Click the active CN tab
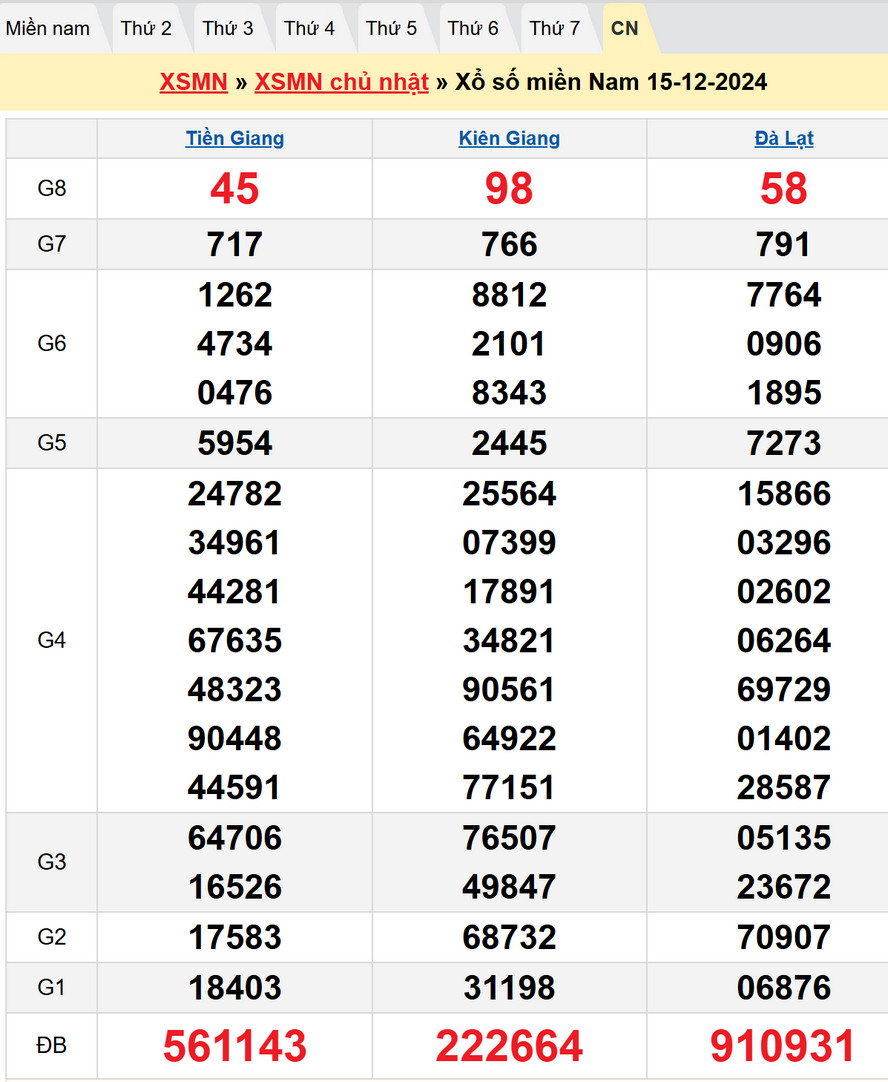Viewport: 888px width, 1082px height. 625,28
